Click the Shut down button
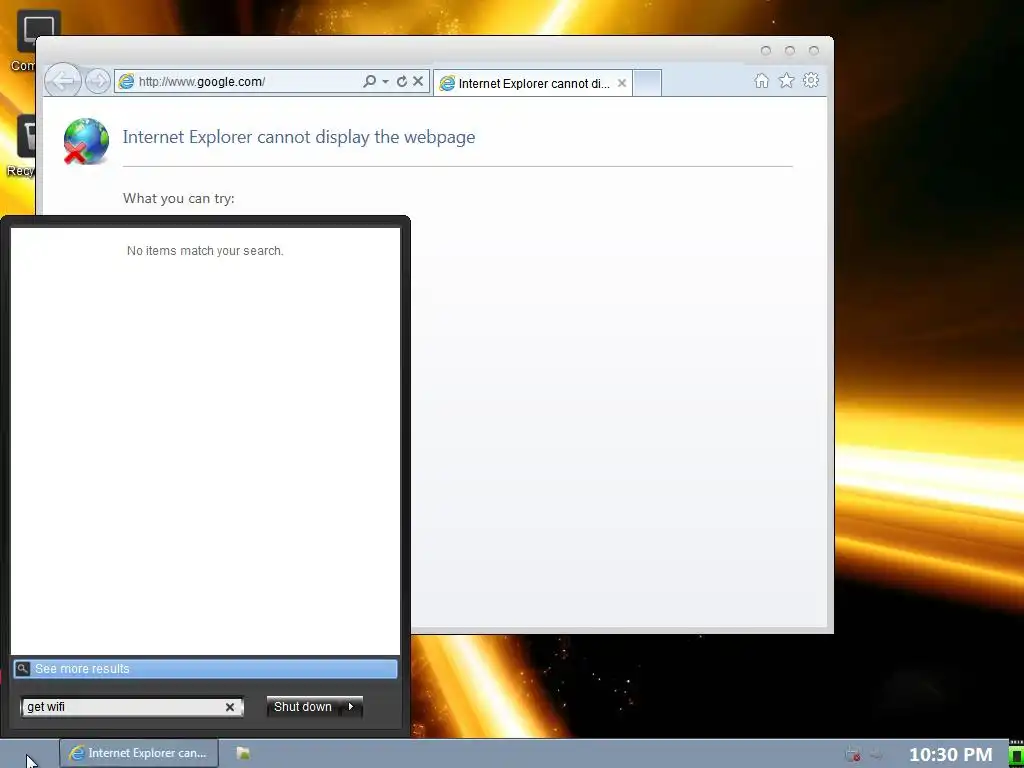Image resolution: width=1024 pixels, height=768 pixels. click(x=303, y=707)
